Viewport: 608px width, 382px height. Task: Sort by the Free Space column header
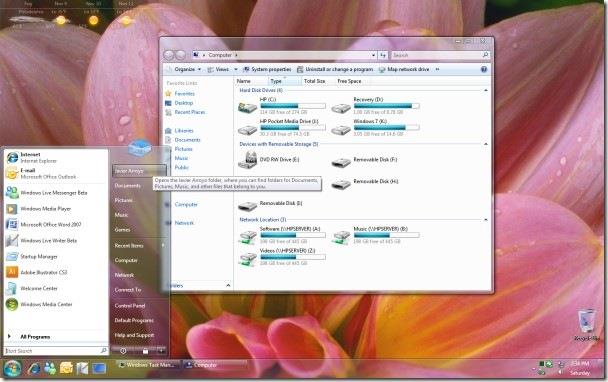pos(349,81)
